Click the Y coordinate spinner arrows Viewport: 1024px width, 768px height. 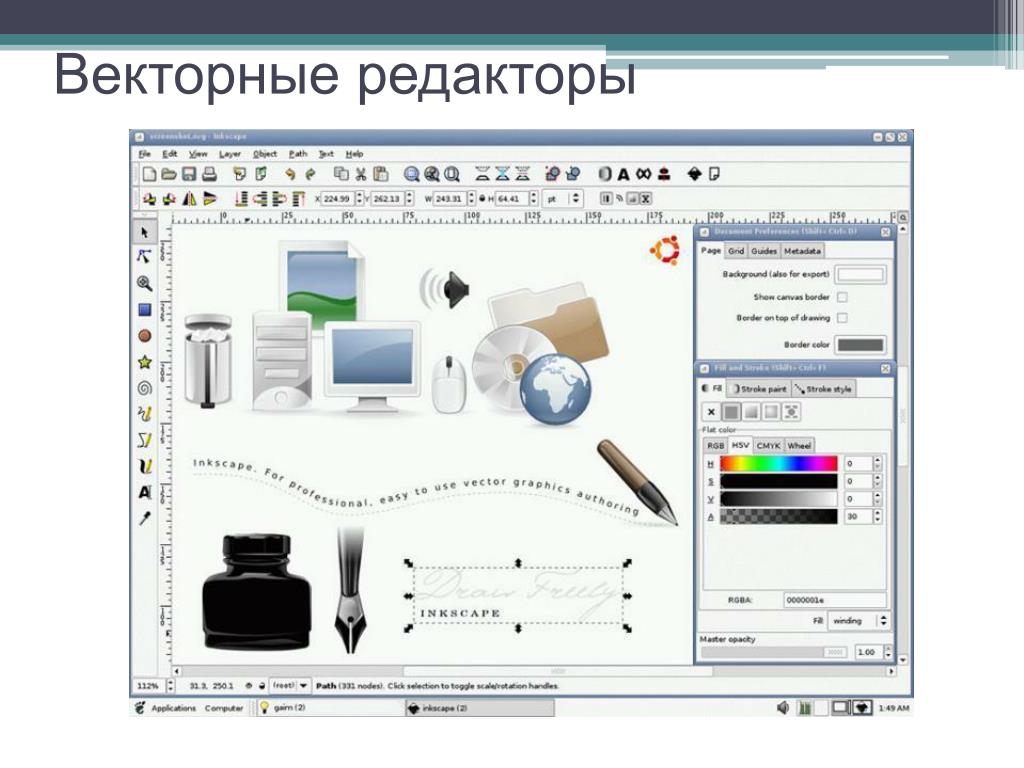point(409,199)
